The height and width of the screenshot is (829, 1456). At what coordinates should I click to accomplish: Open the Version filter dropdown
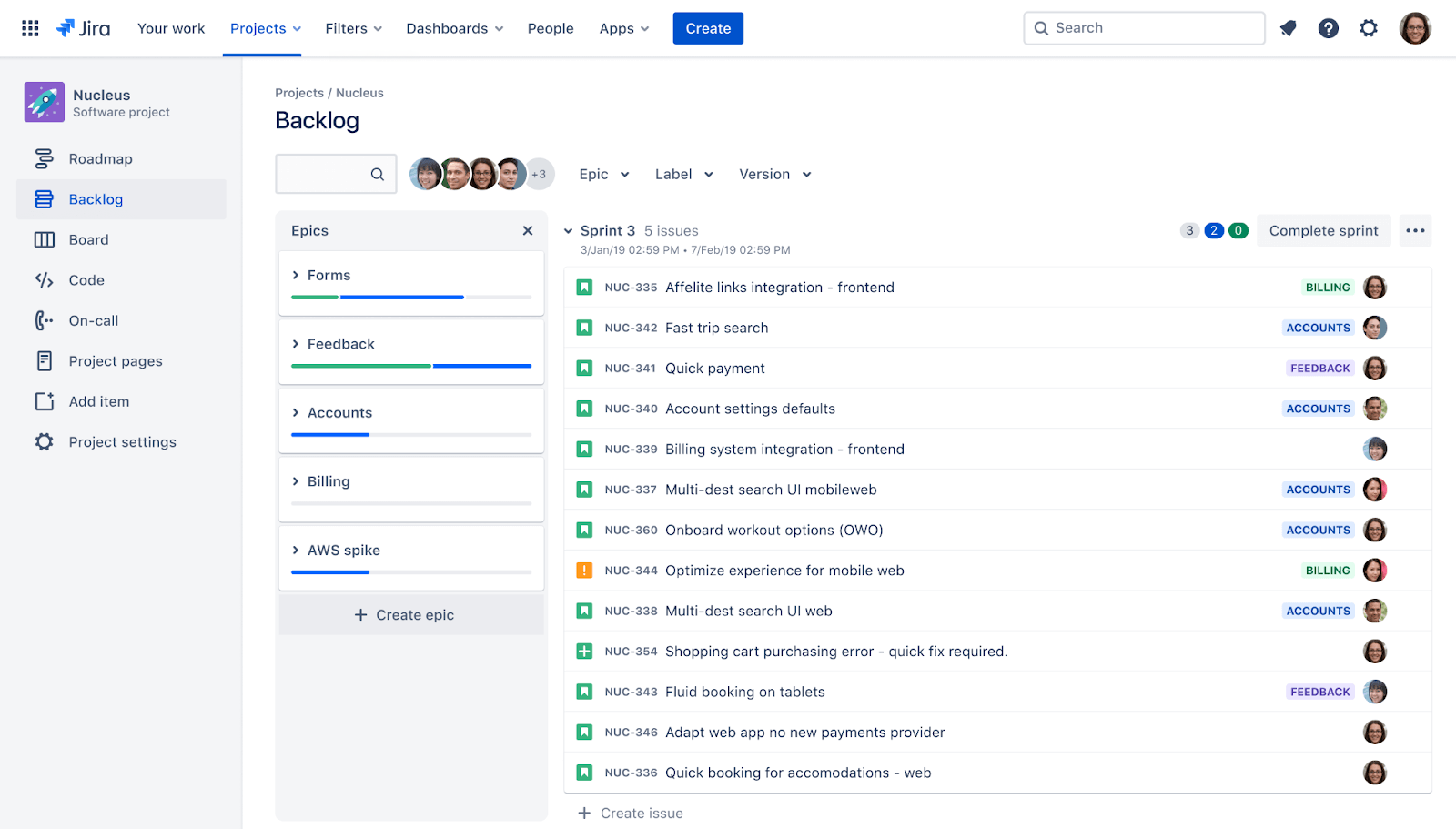[773, 174]
